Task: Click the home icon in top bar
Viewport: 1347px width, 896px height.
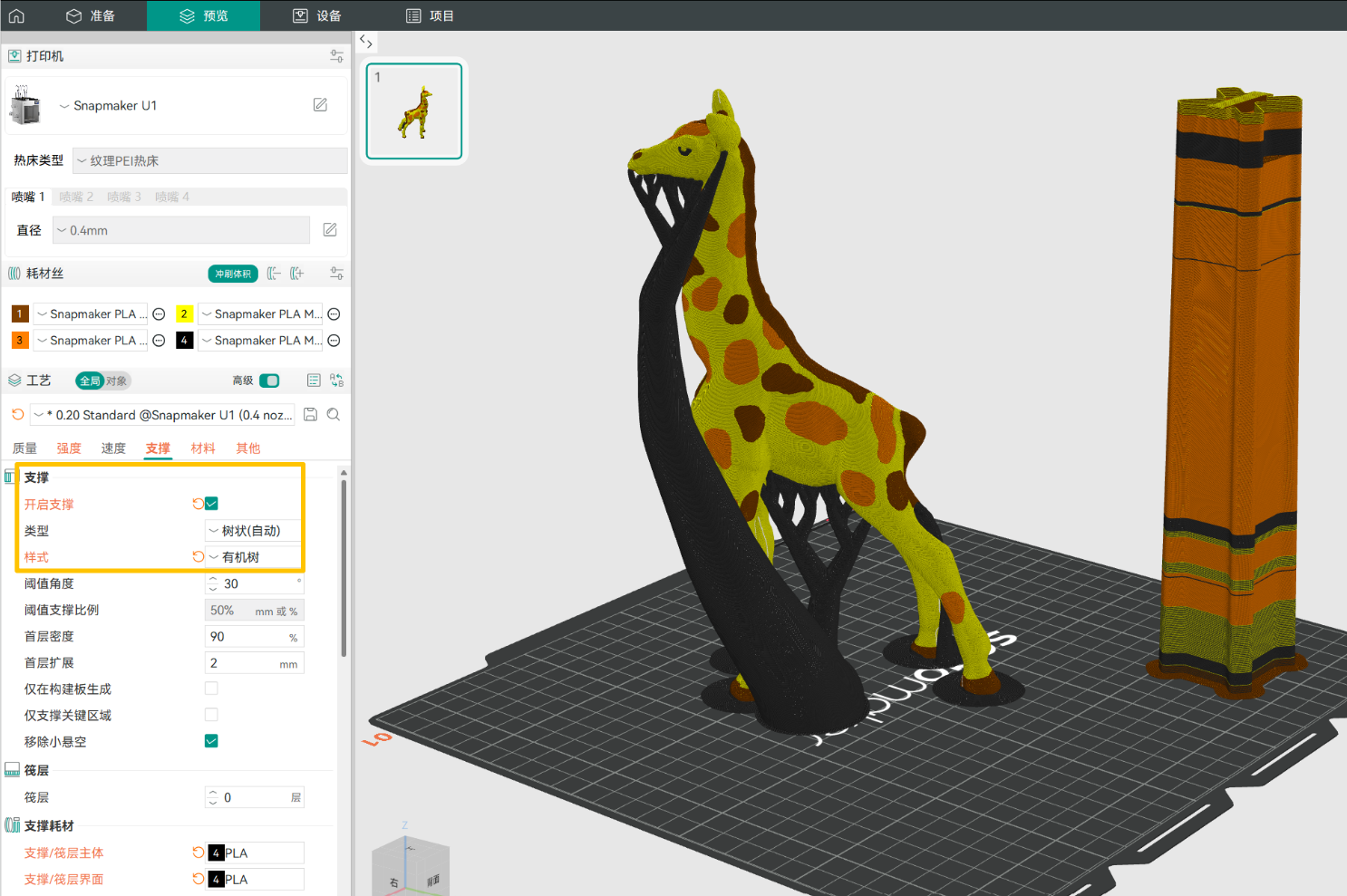Action: [x=16, y=15]
